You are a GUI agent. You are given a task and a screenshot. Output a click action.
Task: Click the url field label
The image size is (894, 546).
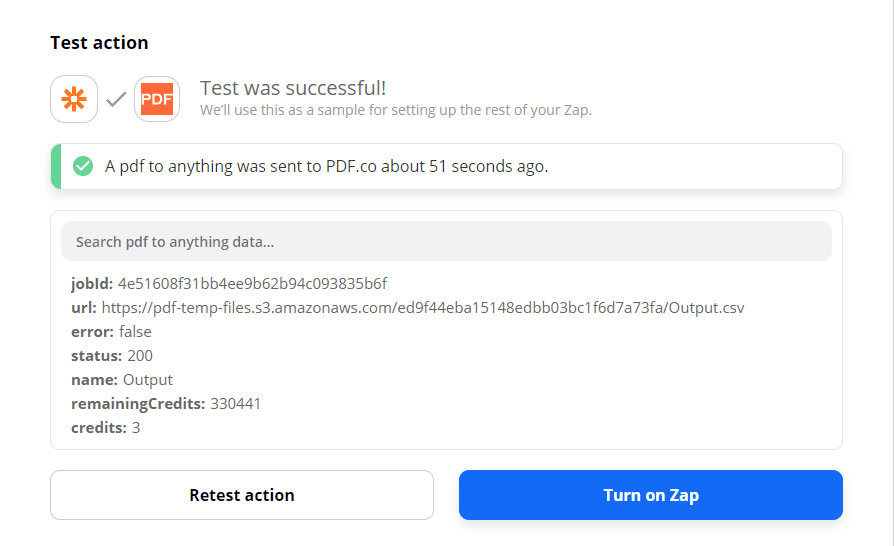[84, 307]
